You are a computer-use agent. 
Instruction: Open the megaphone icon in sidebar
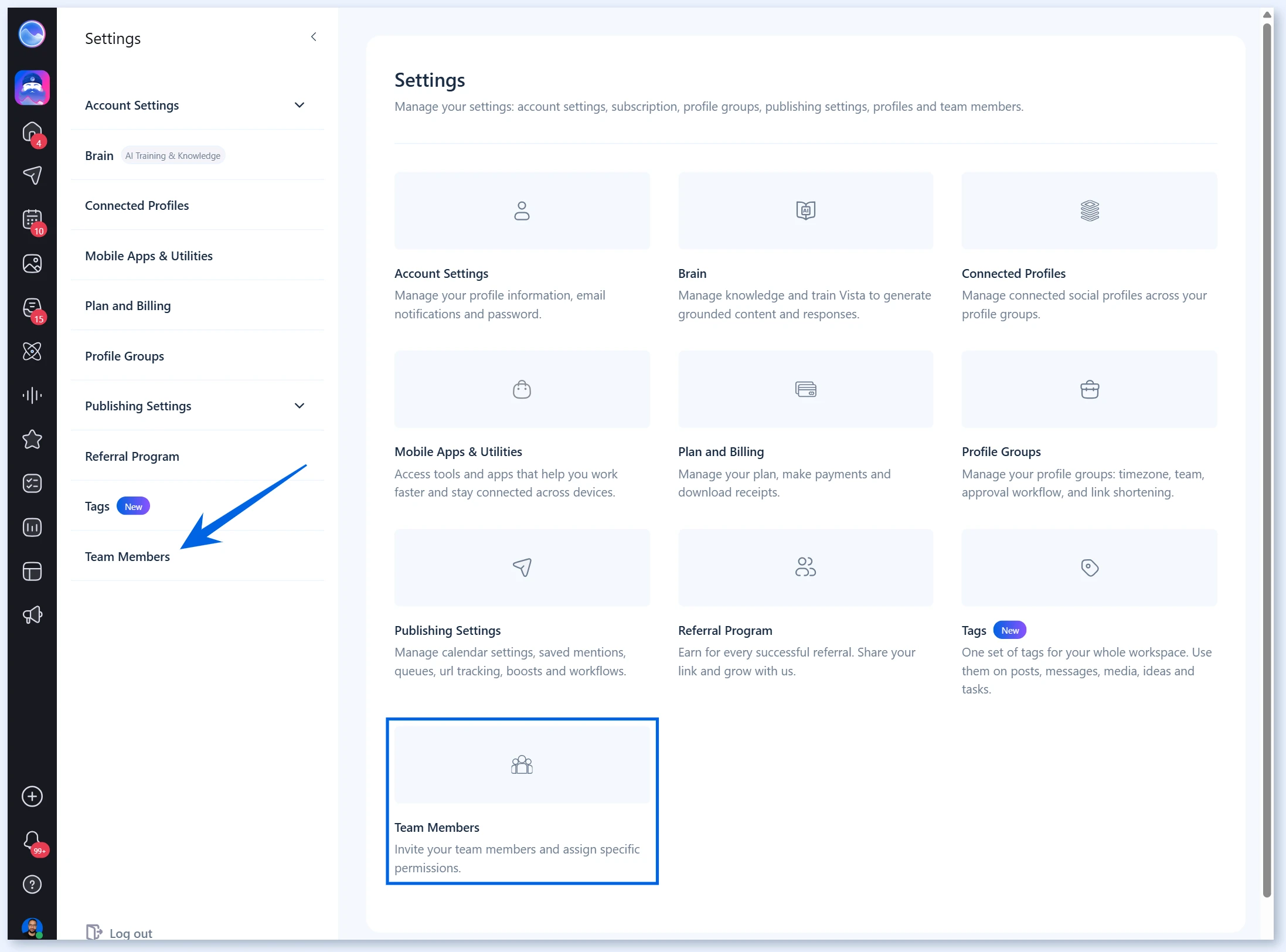pyautogui.click(x=32, y=615)
